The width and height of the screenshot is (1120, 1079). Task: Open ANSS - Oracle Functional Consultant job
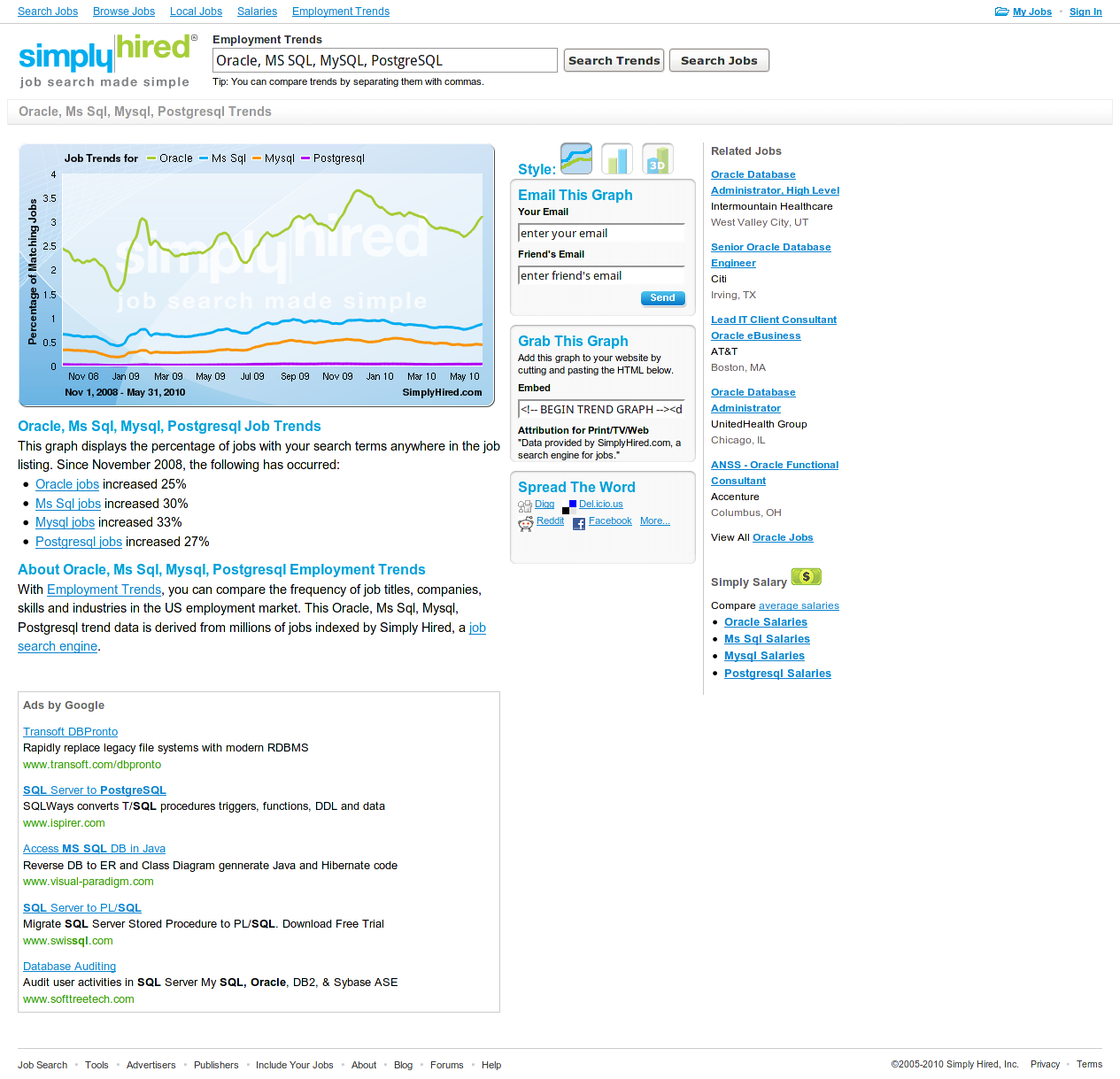click(774, 473)
